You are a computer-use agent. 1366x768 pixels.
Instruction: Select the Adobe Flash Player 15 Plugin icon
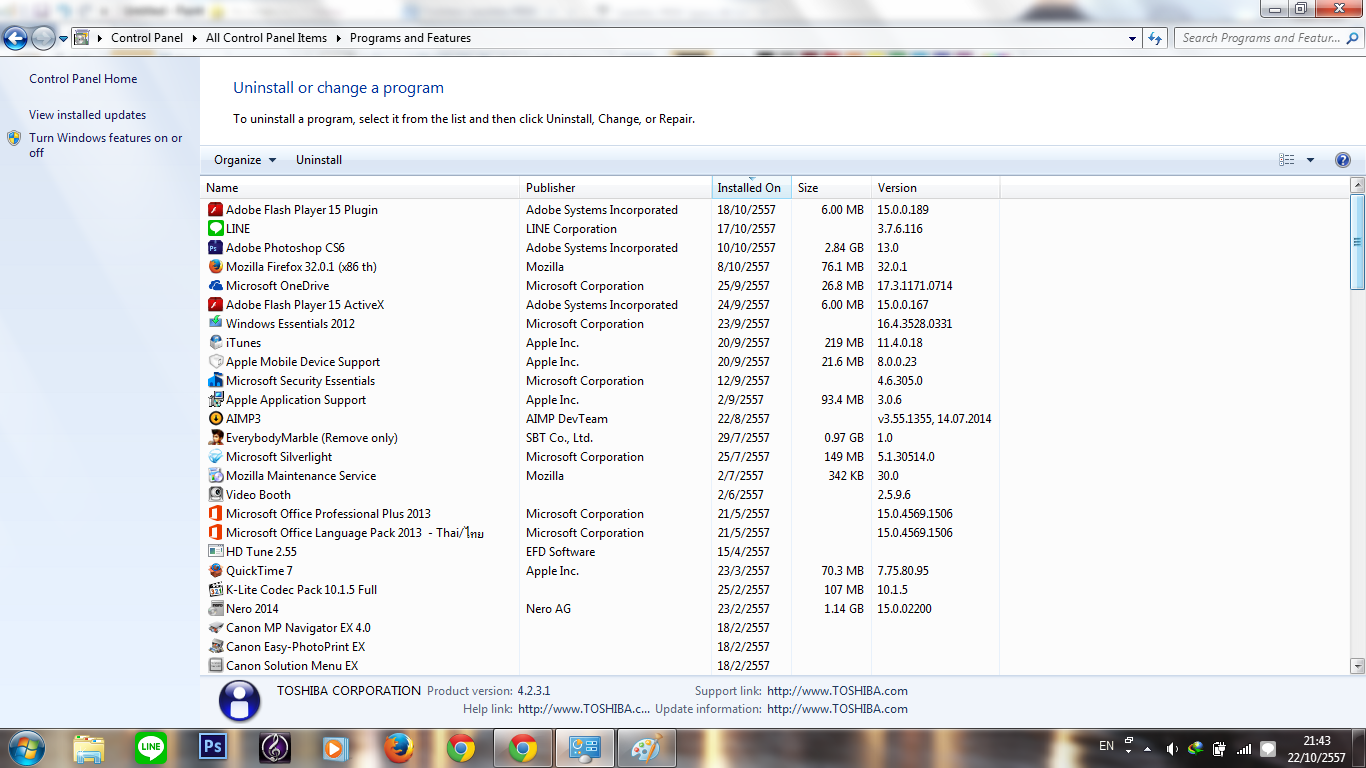215,210
